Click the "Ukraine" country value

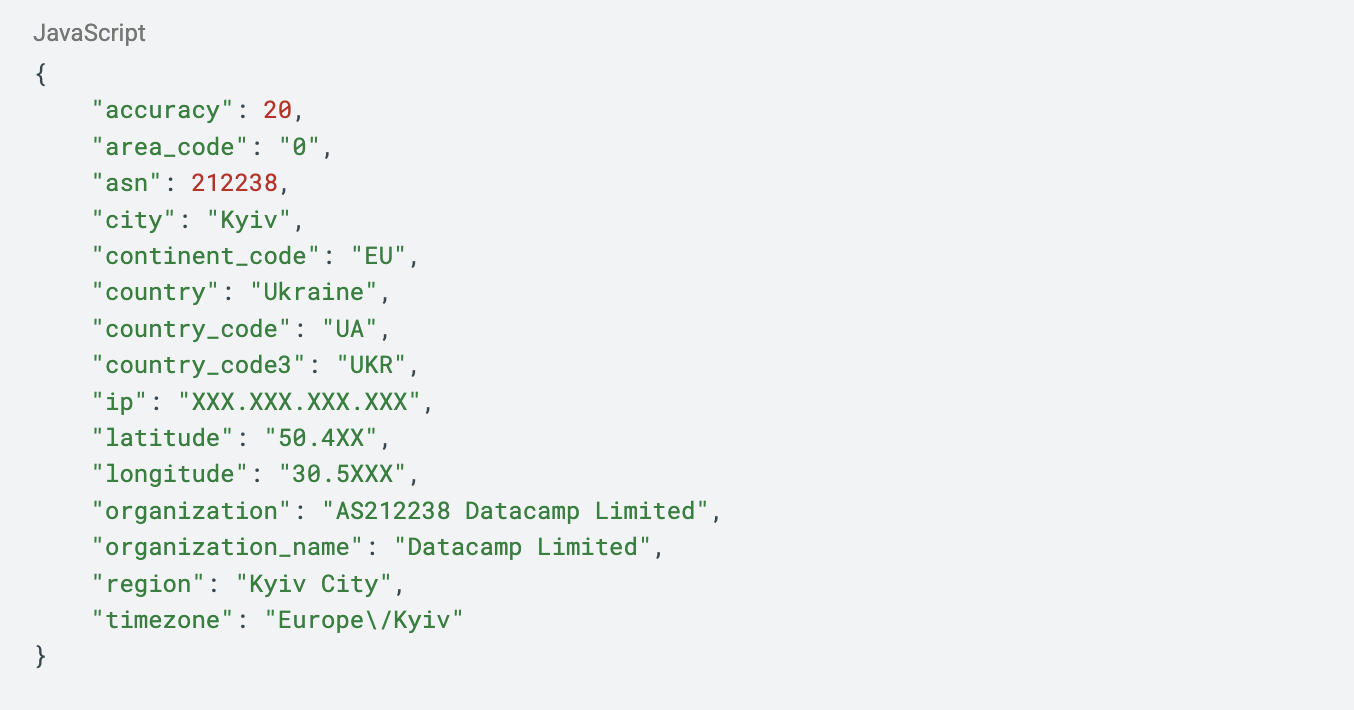click(314, 292)
